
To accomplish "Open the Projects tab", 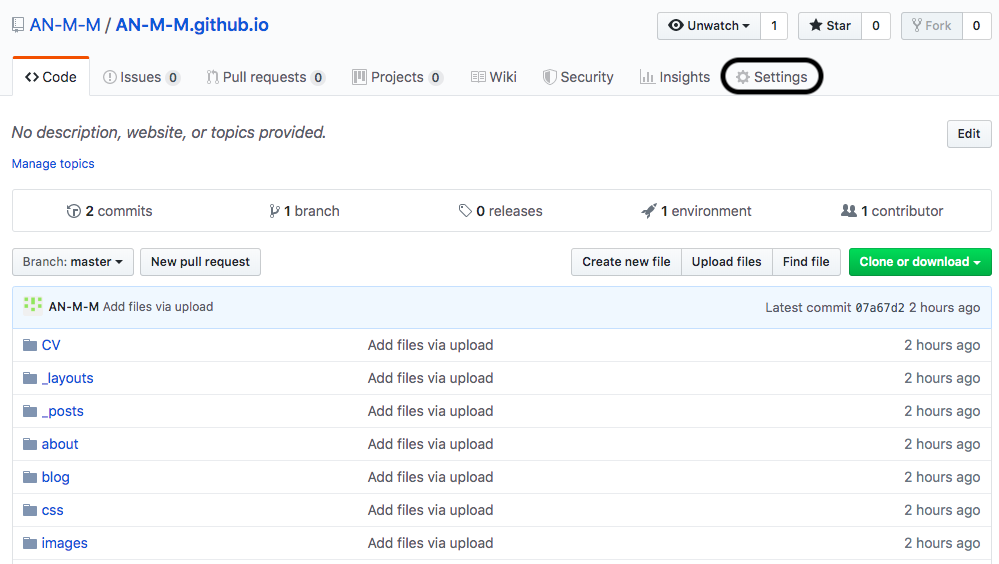I will tap(398, 77).
